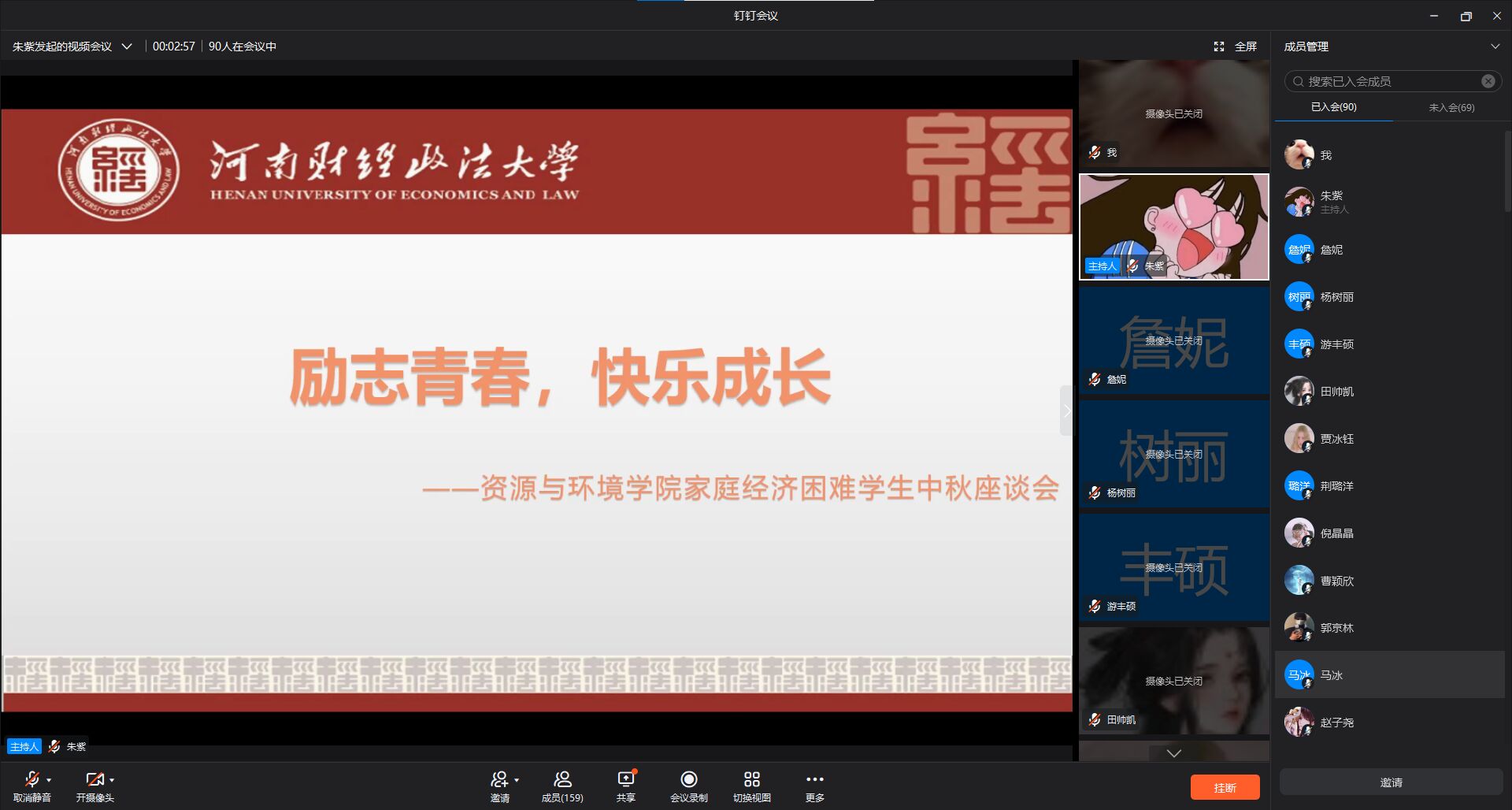Click 郭京林 avatar in member list
The width and height of the screenshot is (1512, 810).
pyautogui.click(x=1299, y=627)
